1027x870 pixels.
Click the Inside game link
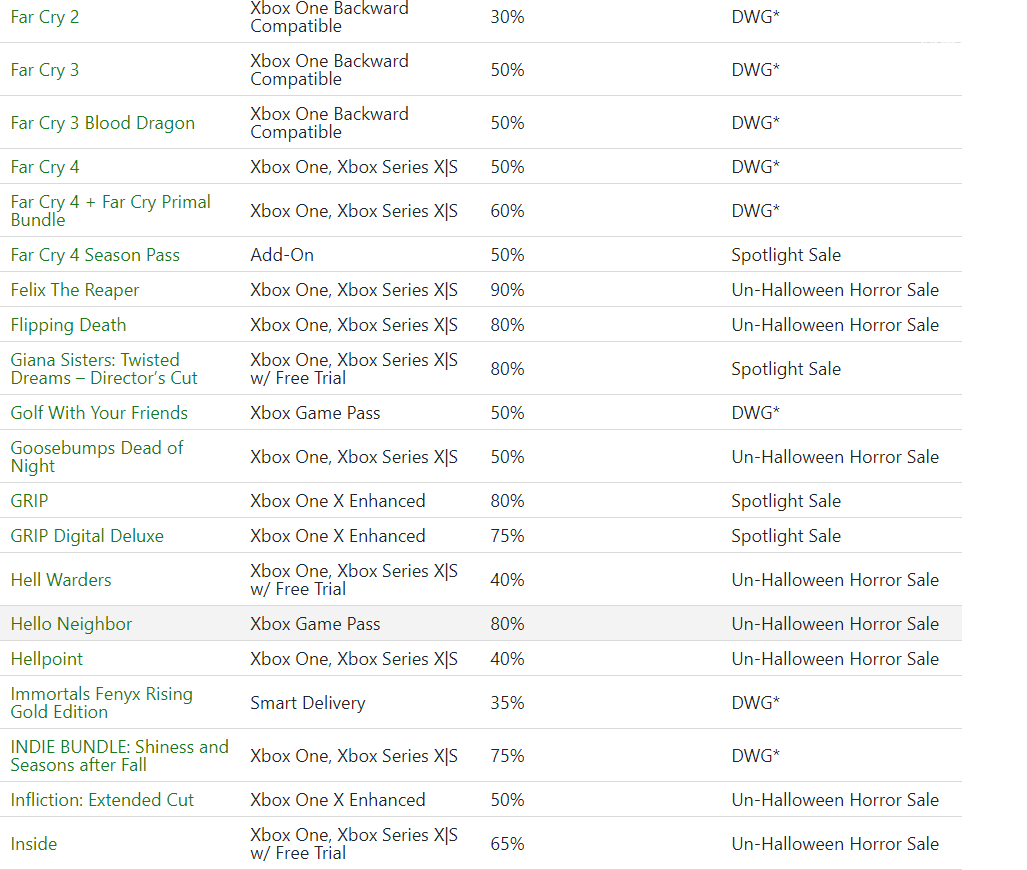click(x=33, y=844)
